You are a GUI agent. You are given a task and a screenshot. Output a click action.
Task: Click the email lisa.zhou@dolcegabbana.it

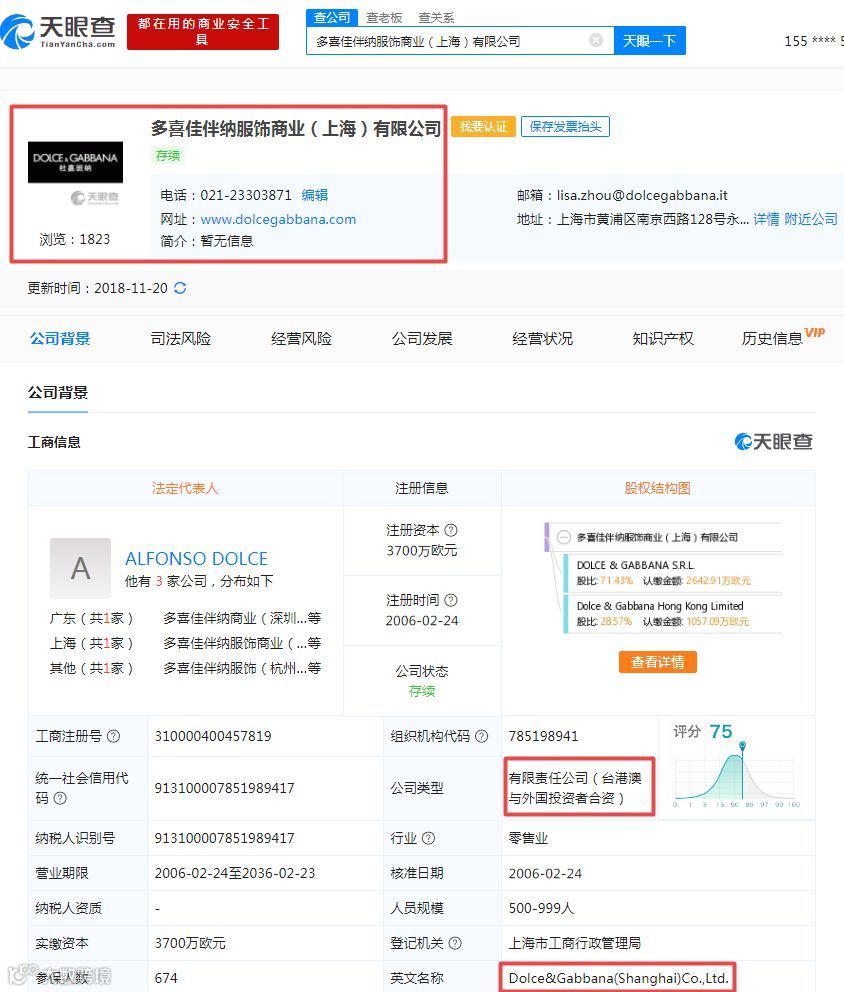[x=642, y=195]
